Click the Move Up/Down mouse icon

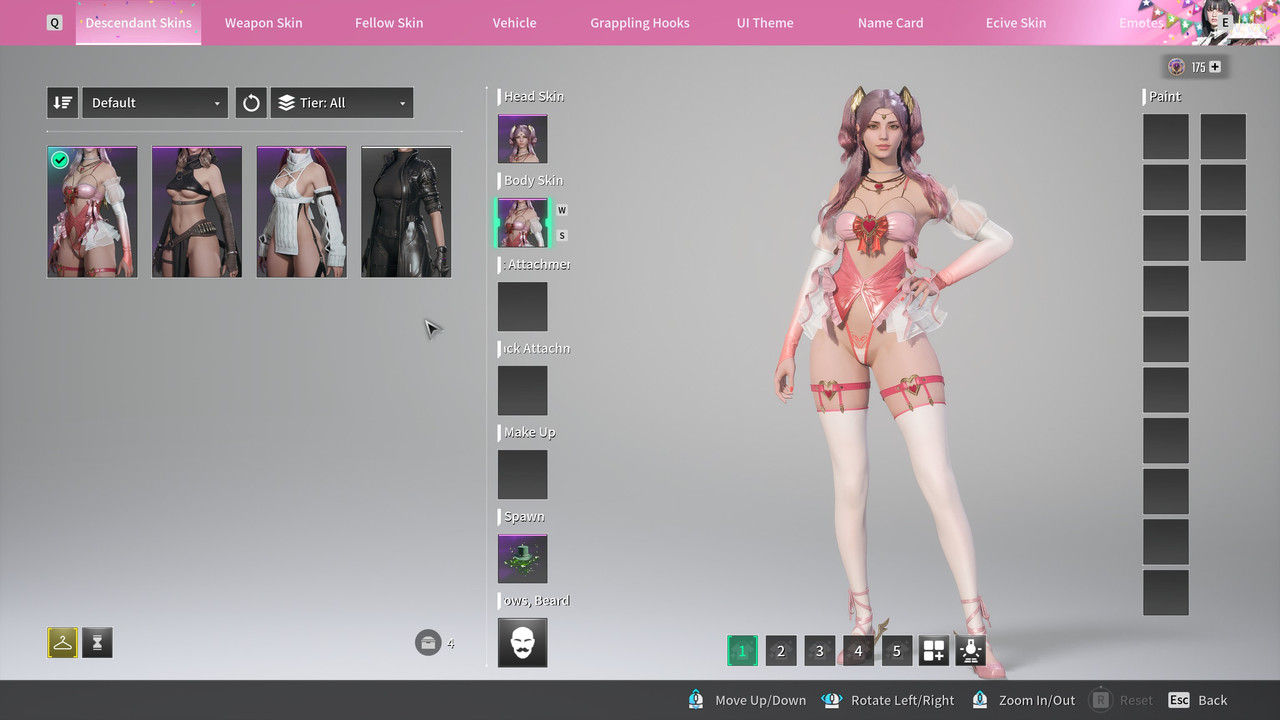pos(695,700)
